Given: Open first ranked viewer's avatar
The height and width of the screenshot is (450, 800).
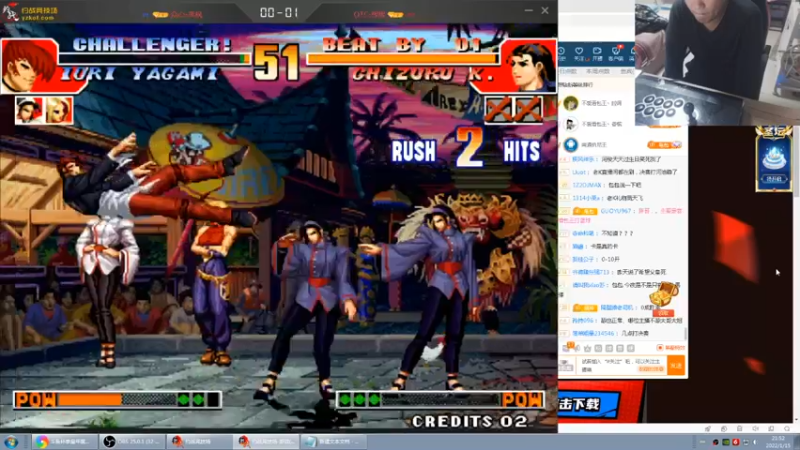Looking at the screenshot, I should pyautogui.click(x=570, y=103).
